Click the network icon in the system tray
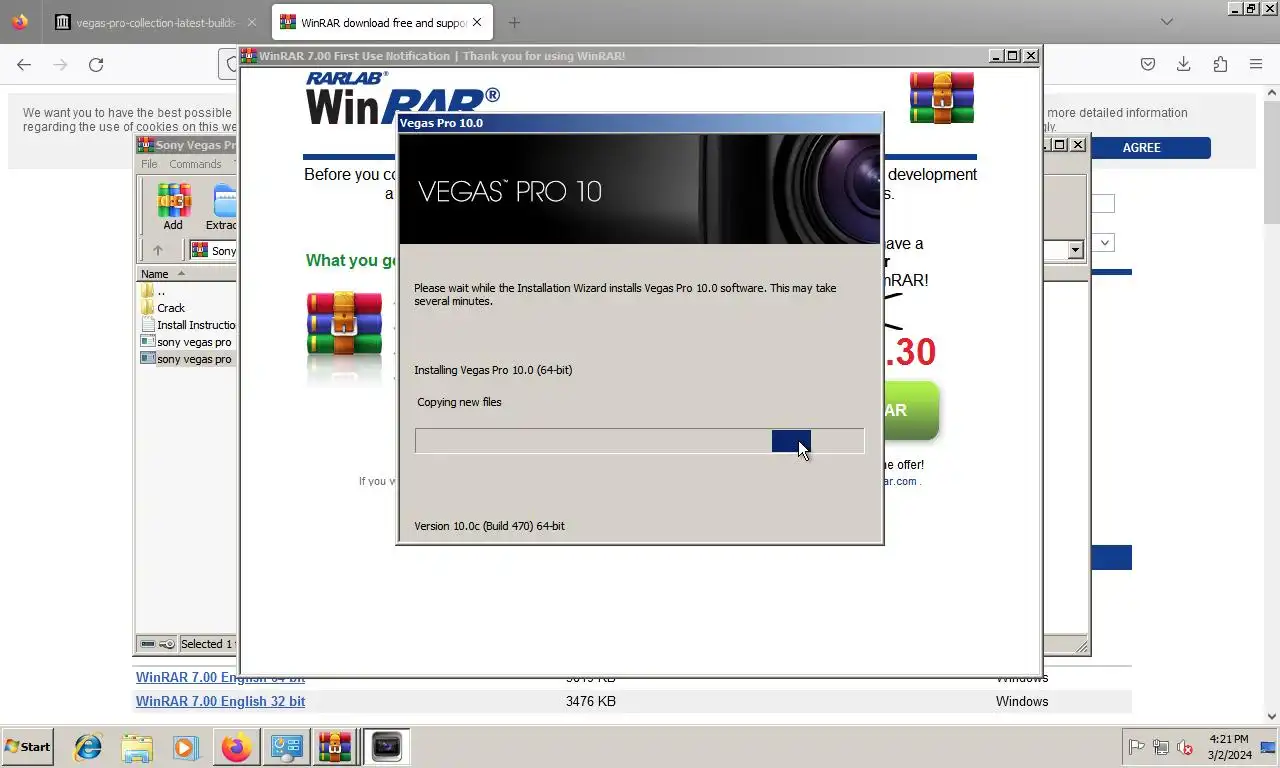 click(1161, 747)
